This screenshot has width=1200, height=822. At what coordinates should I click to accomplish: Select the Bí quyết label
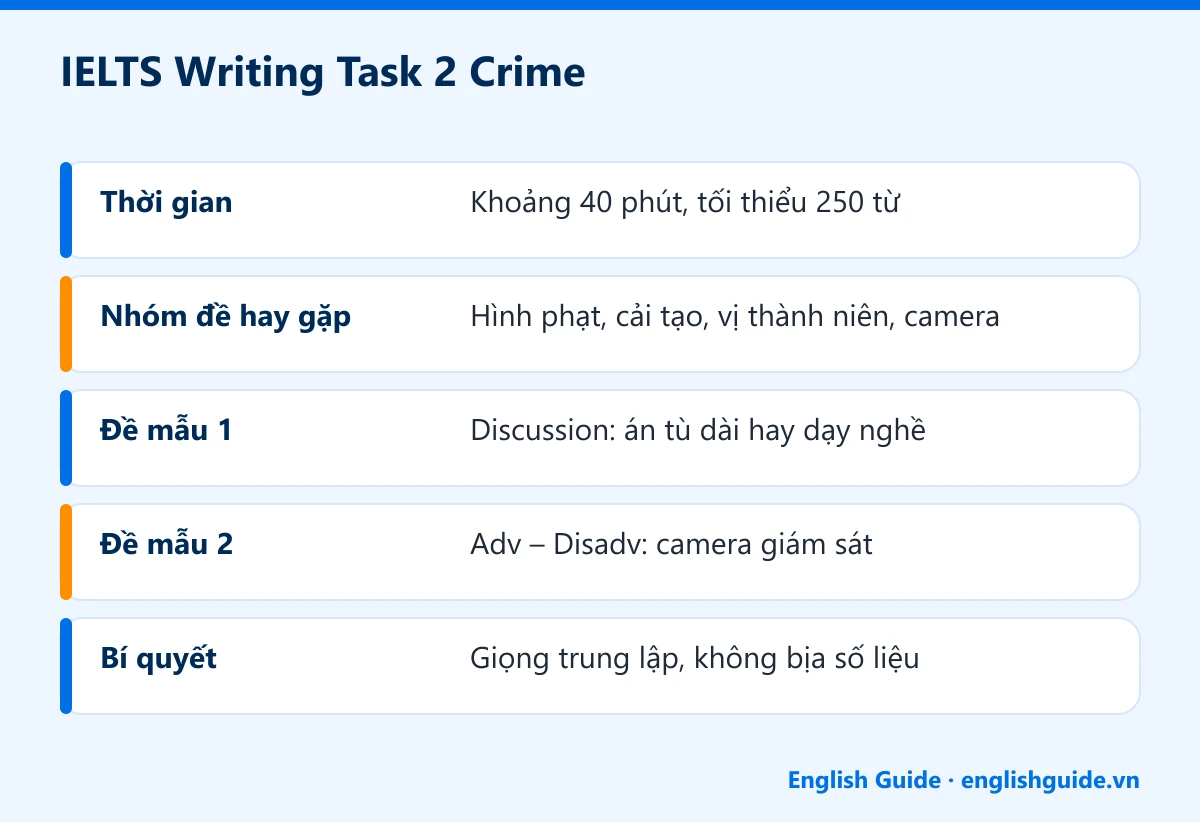click(x=159, y=660)
